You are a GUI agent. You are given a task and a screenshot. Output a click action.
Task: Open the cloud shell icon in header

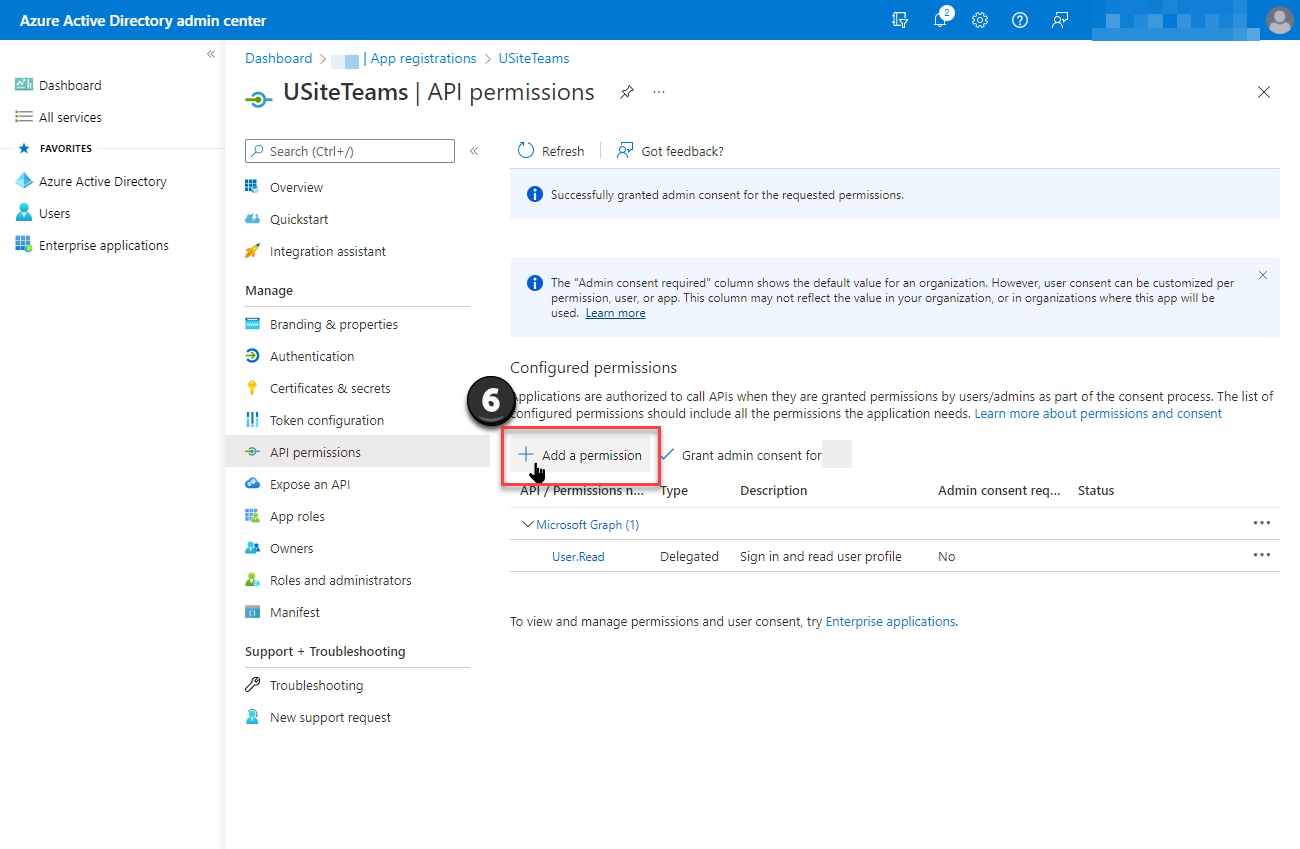[x=900, y=20]
